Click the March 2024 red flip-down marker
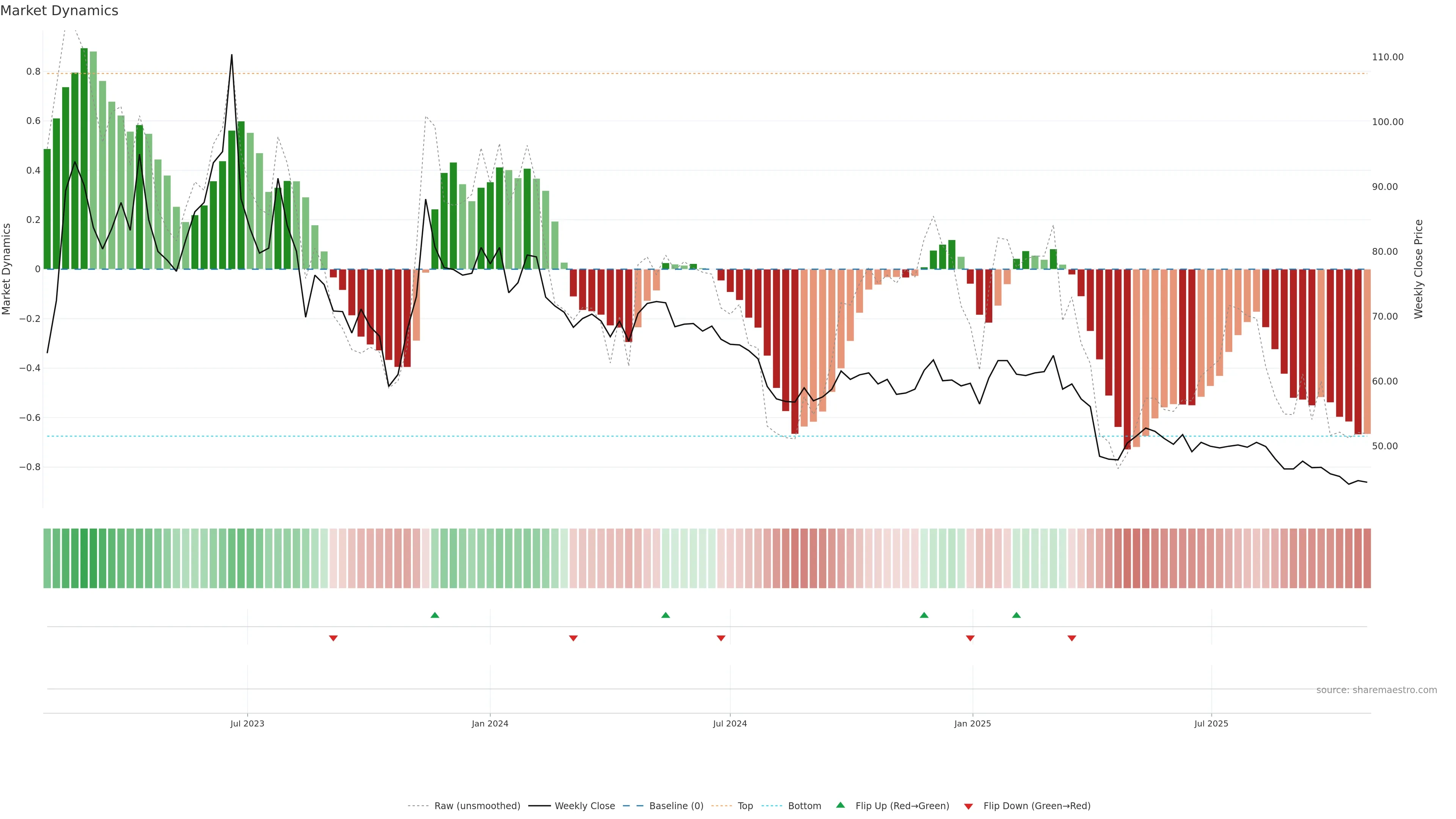This screenshot has height=819, width=1456. coord(573,638)
